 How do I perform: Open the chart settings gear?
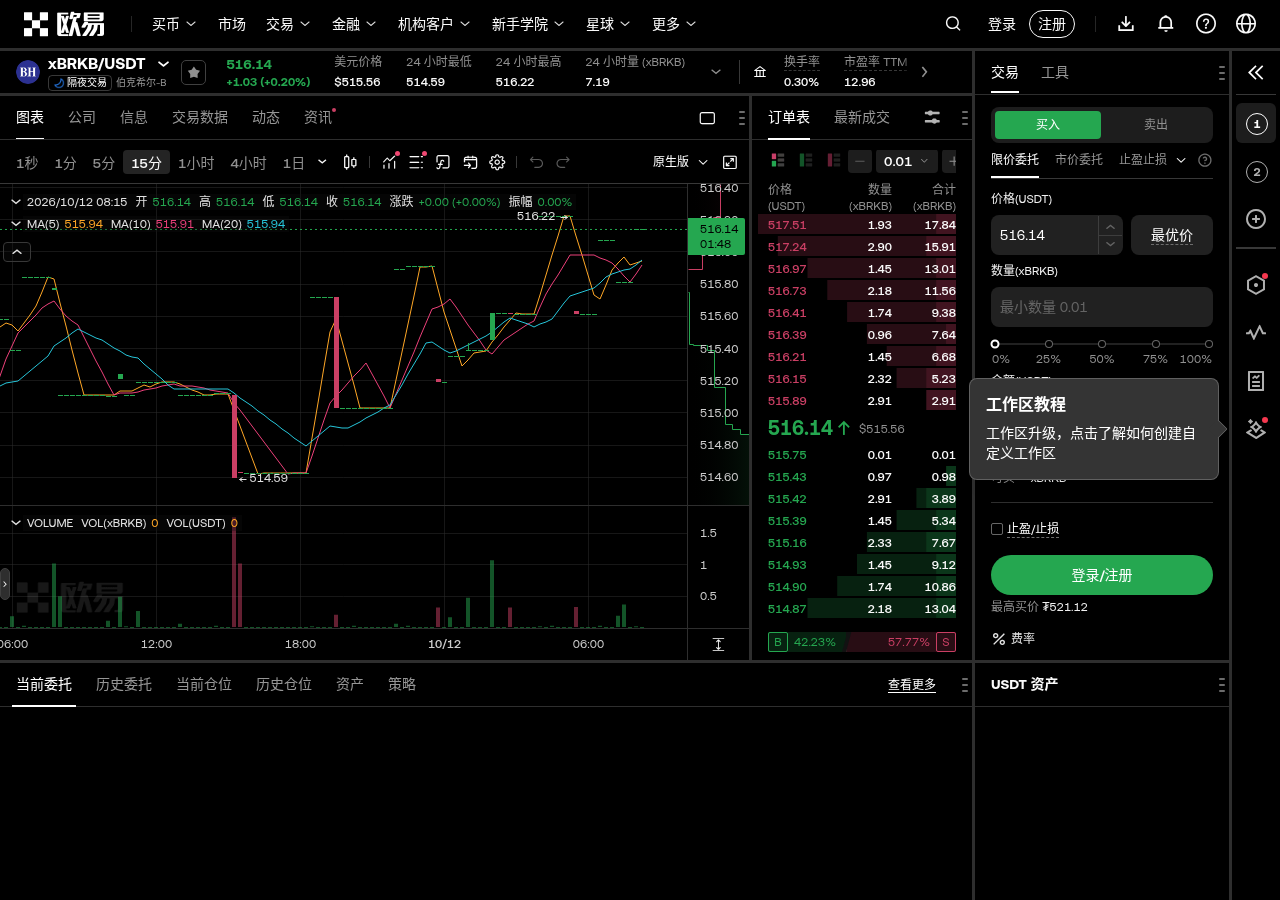(497, 162)
